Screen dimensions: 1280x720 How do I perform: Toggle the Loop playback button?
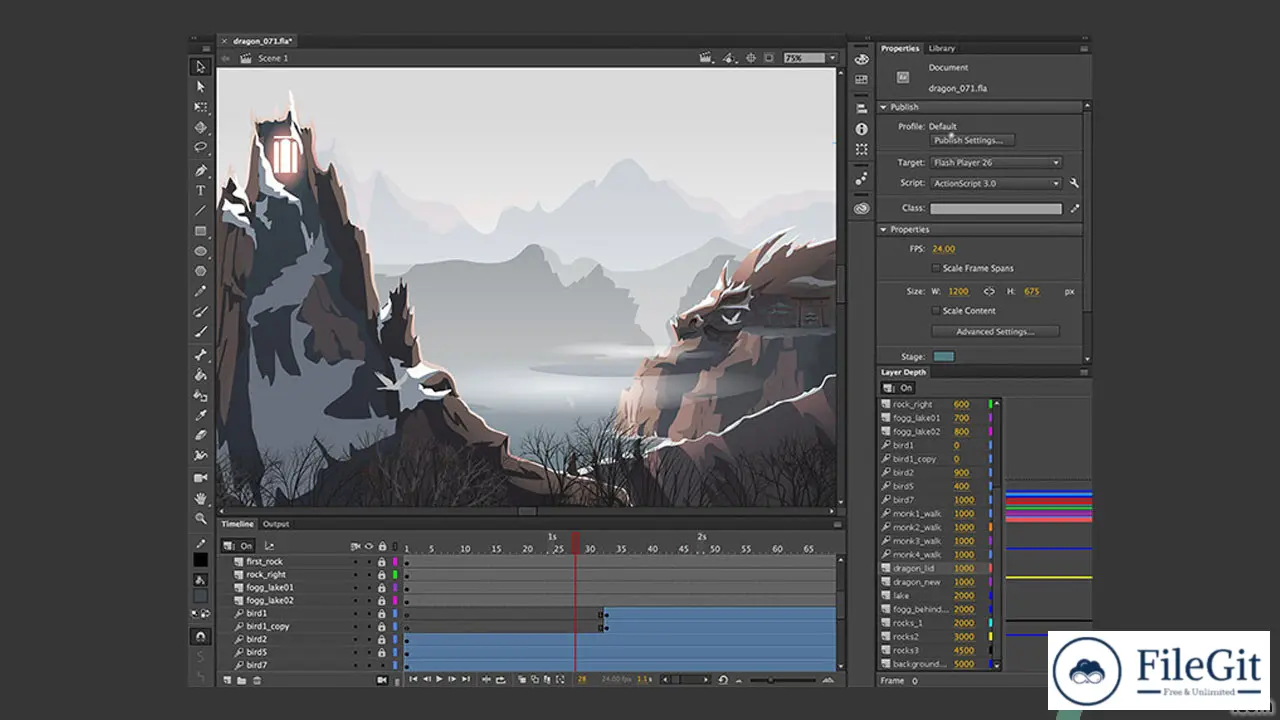pos(500,680)
